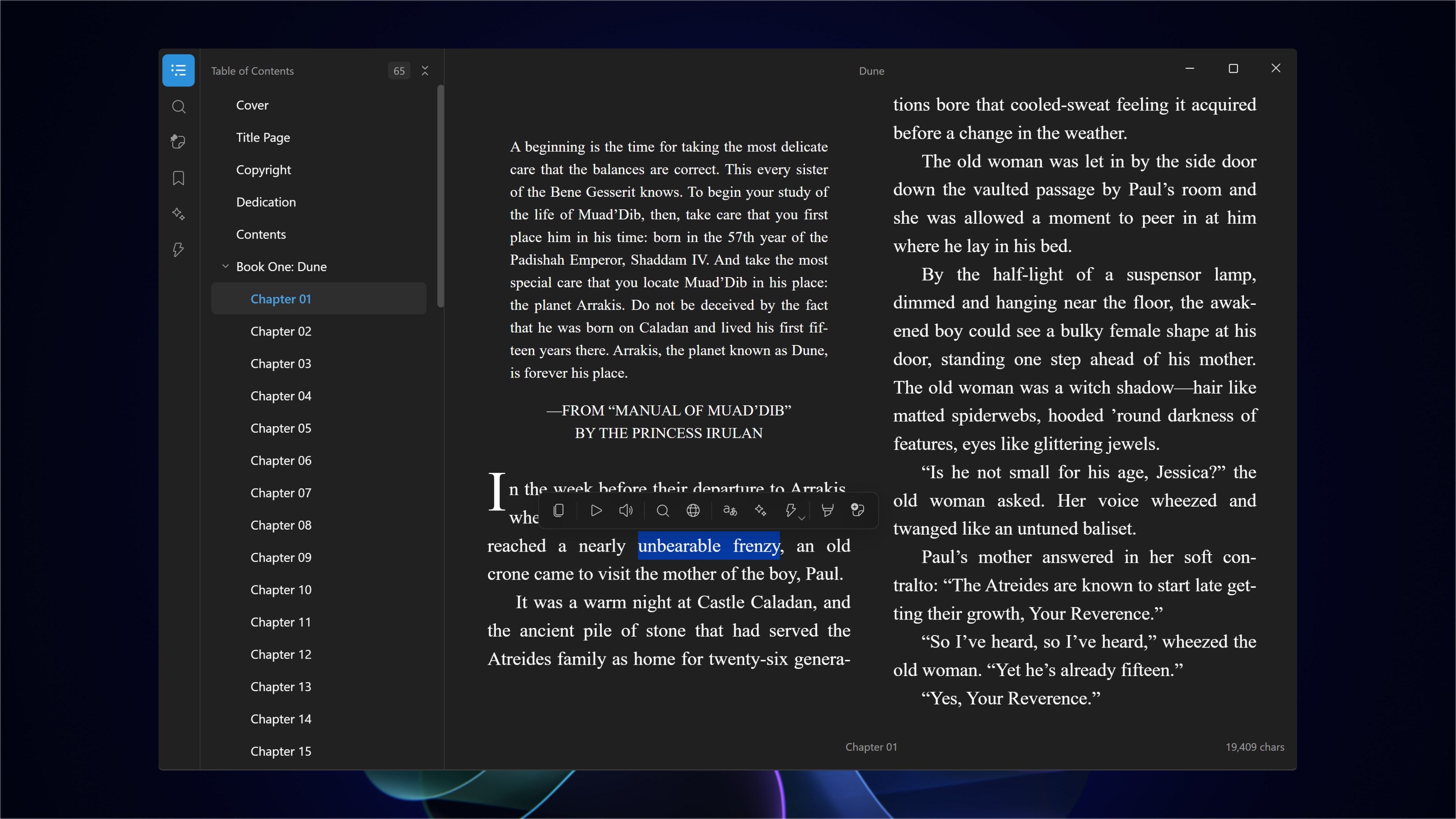Copy the selected text

click(x=559, y=510)
